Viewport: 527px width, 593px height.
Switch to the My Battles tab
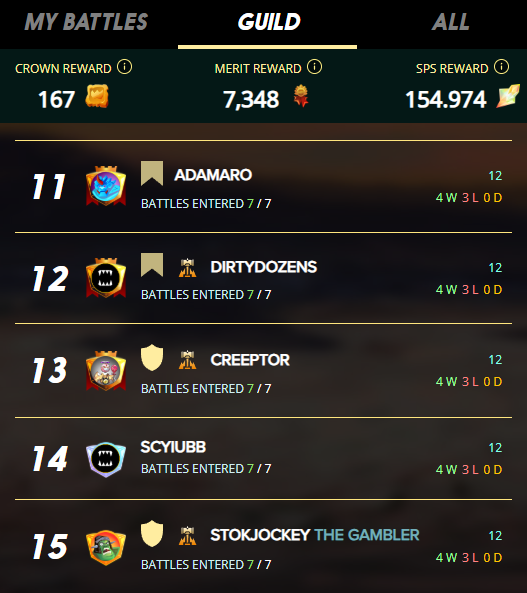tap(86, 22)
